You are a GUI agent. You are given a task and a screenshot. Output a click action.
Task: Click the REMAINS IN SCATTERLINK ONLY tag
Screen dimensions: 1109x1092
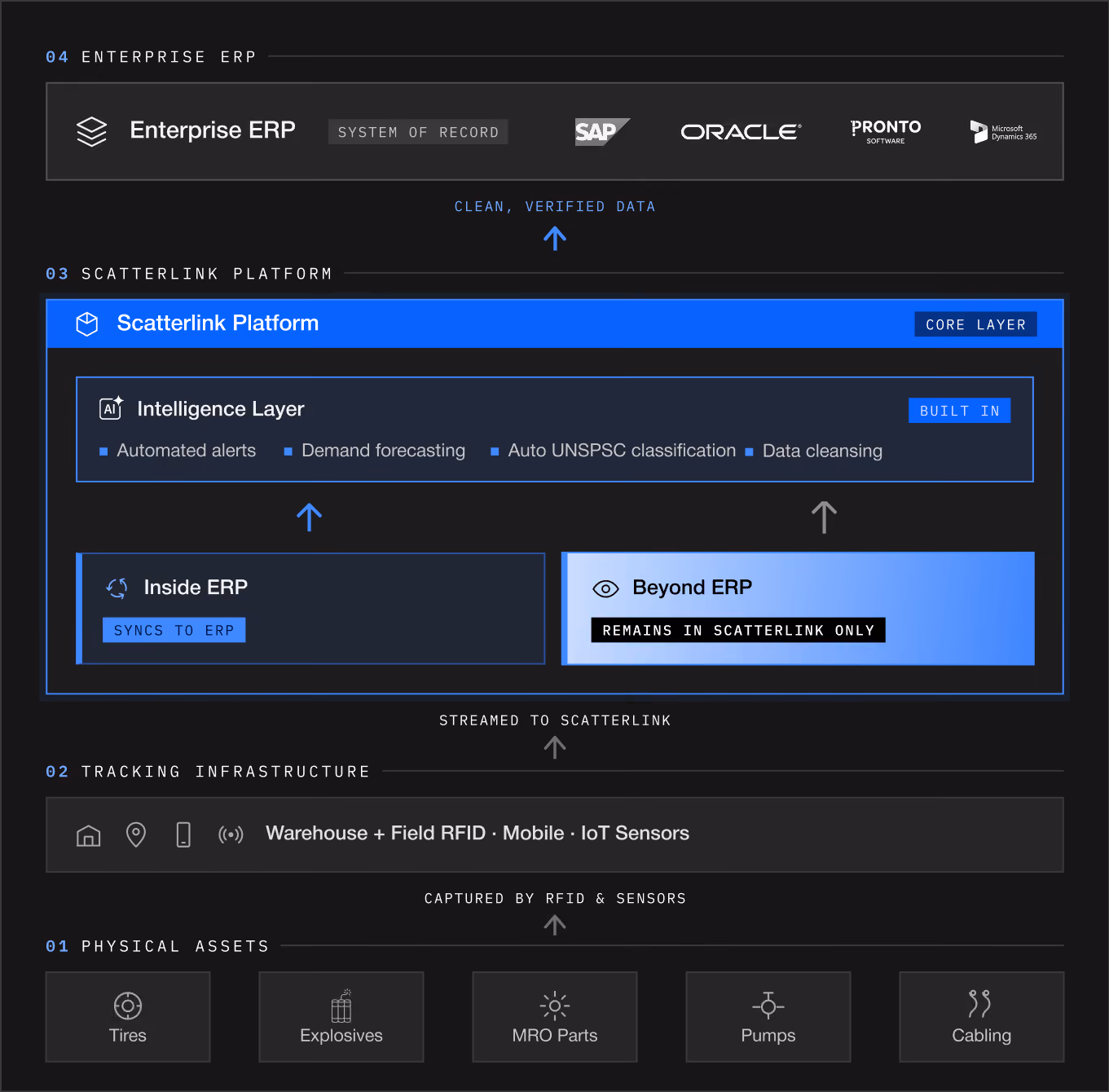click(738, 630)
